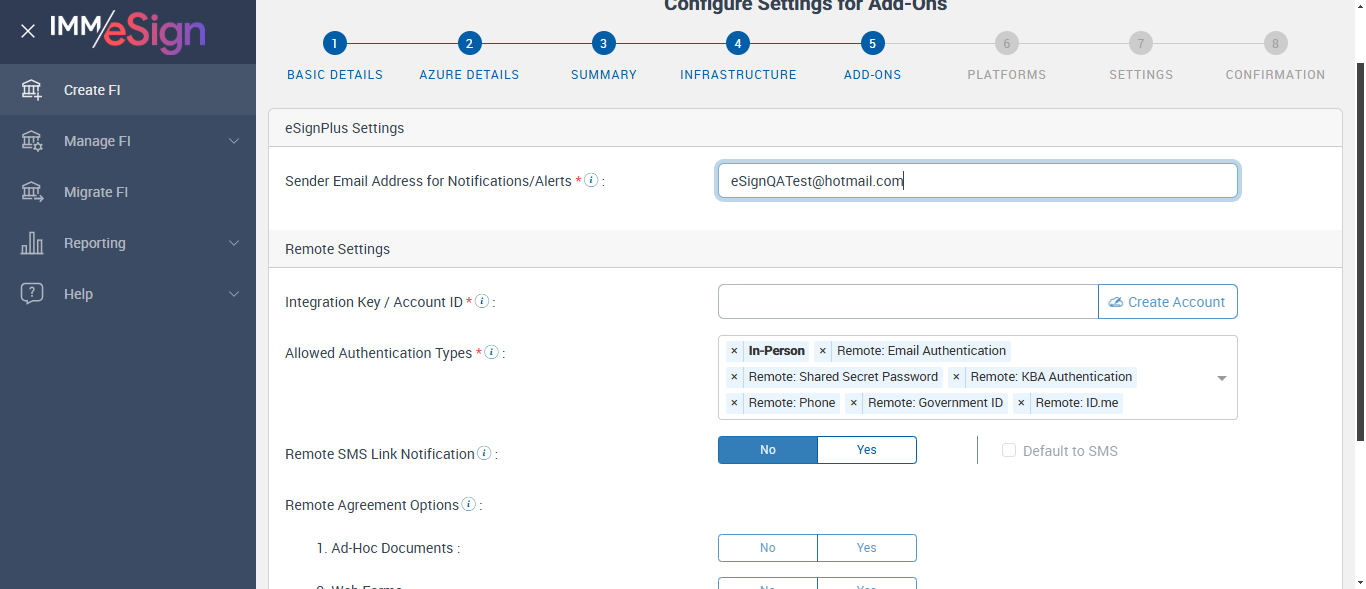Click the Reporting bar chart icon
Image resolution: width=1366 pixels, height=589 pixels.
point(32,243)
